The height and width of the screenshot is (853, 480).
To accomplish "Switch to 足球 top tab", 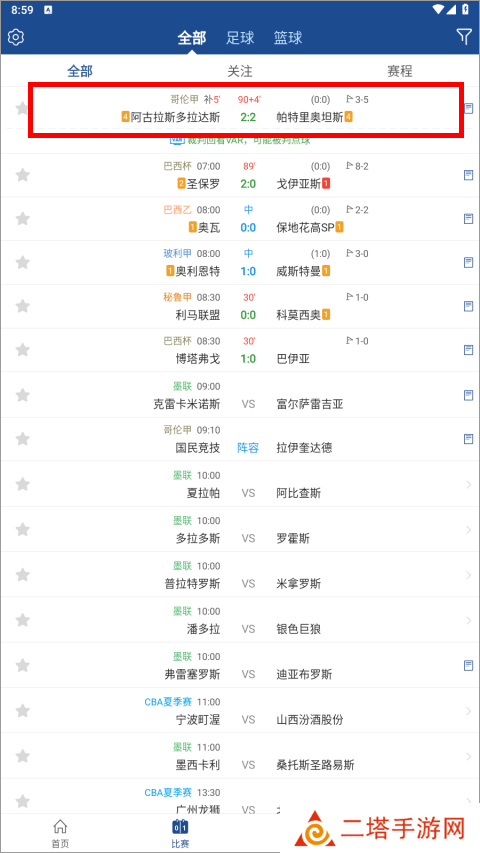I will pyautogui.click(x=240, y=38).
